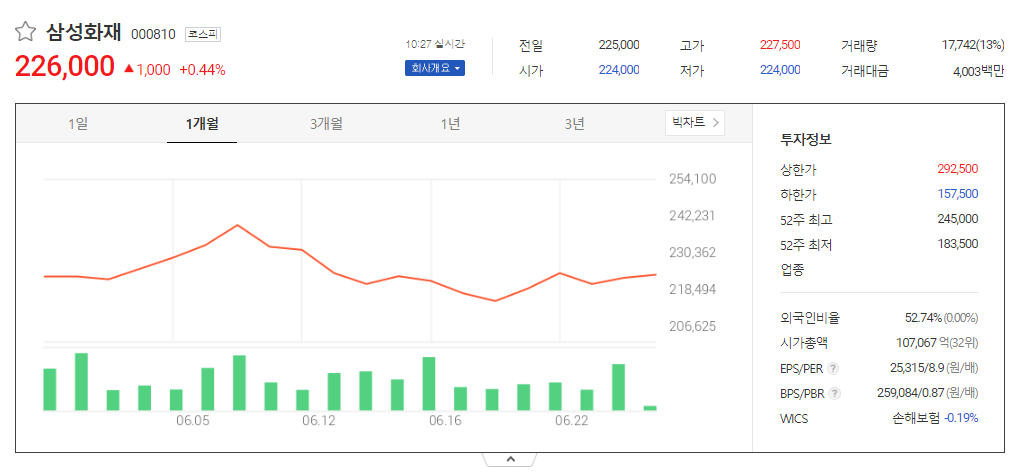Click the price line peak on chart
Screen dimensions: 1026x473
pos(237,225)
